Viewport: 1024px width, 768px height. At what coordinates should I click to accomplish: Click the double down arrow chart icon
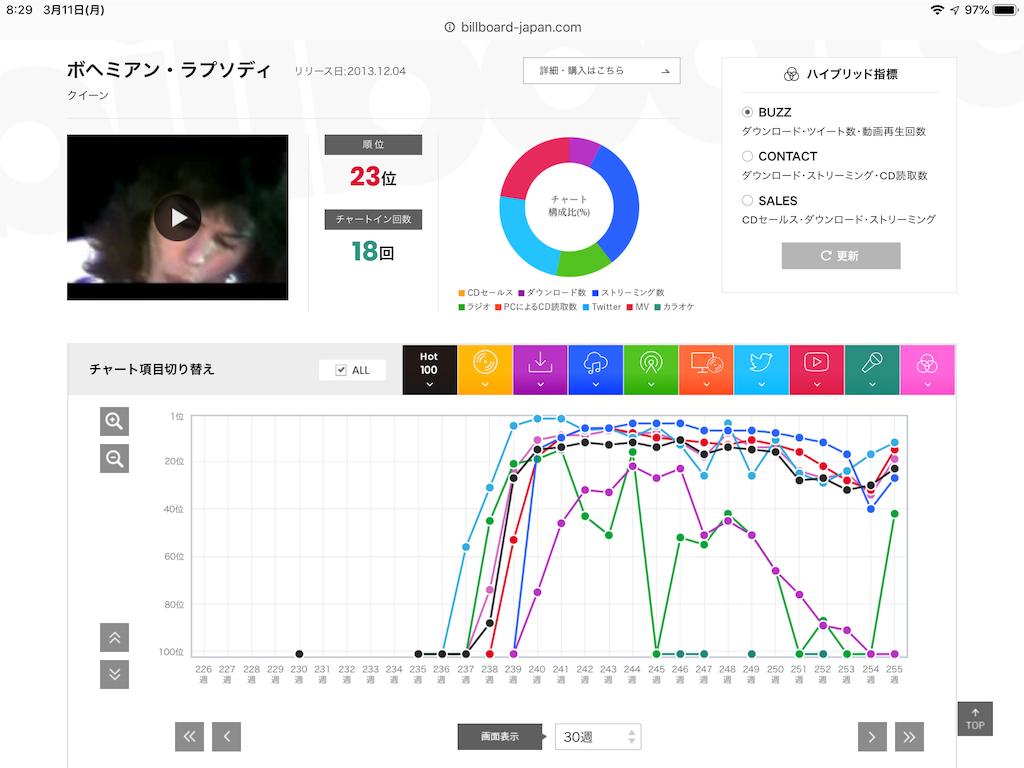pos(114,675)
